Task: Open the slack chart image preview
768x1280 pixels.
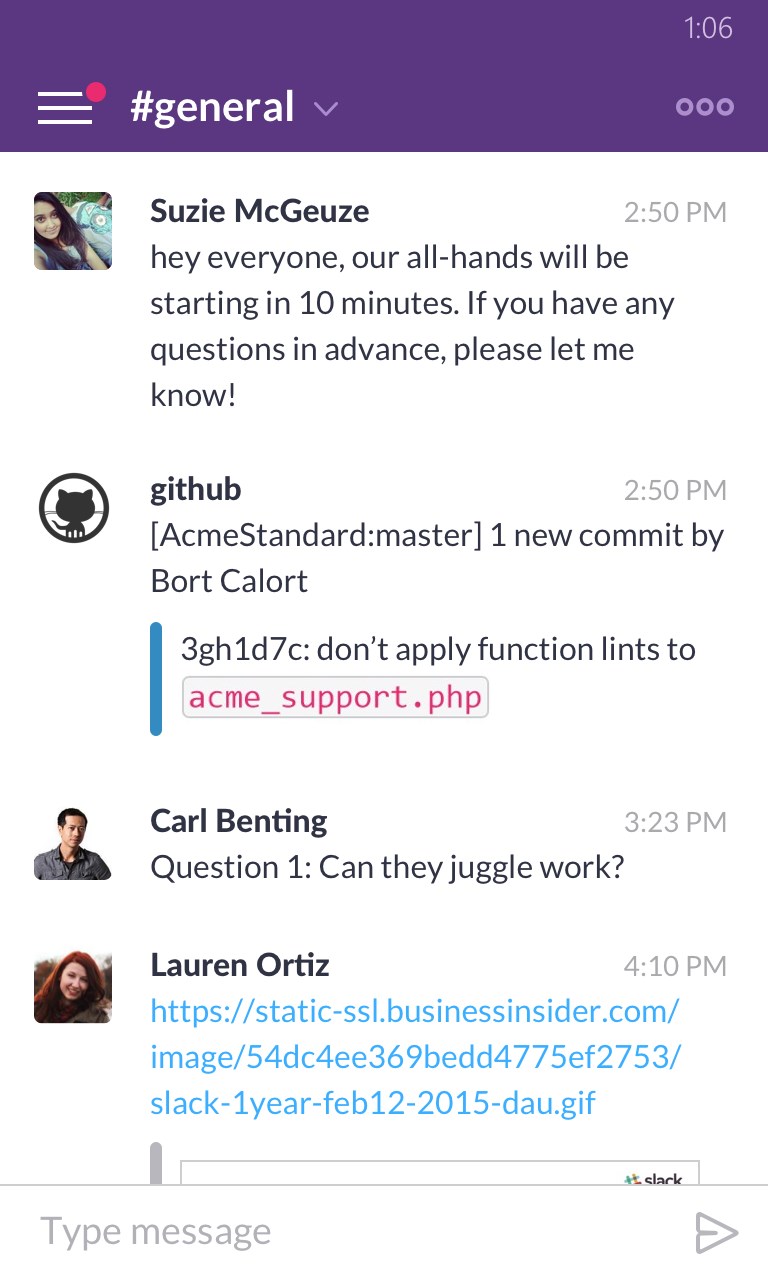Action: point(440,1172)
